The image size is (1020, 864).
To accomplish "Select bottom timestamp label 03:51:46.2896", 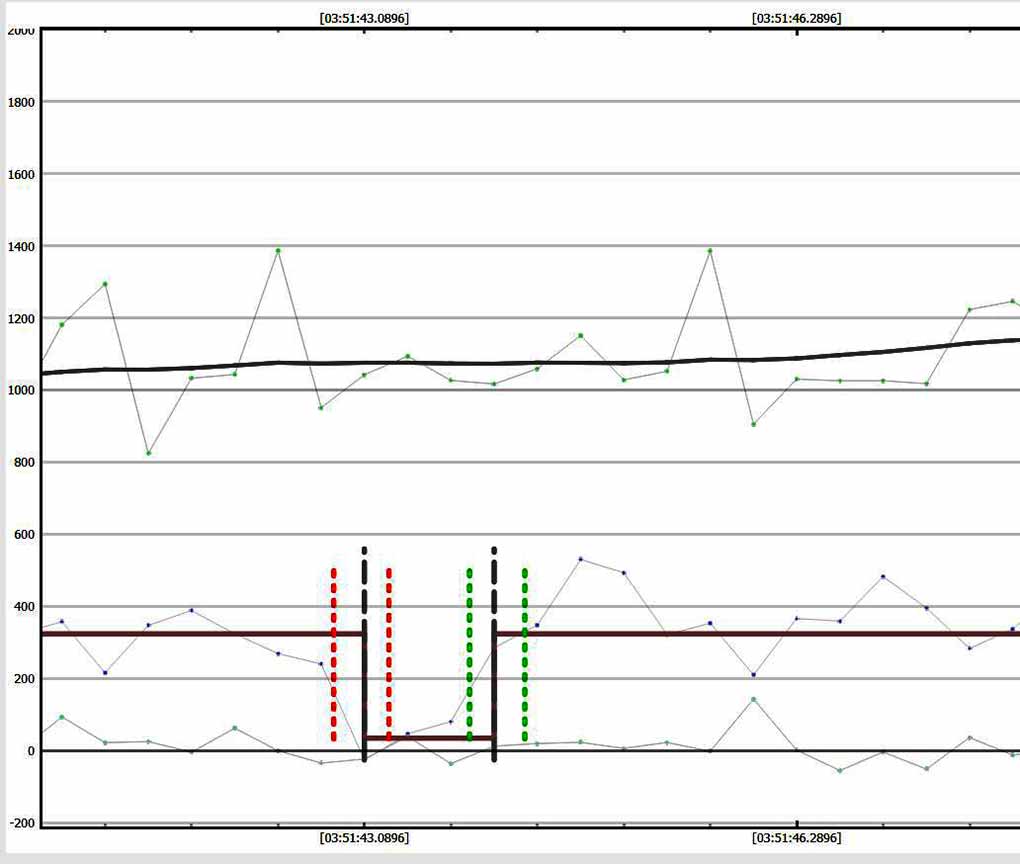I will point(796,838).
